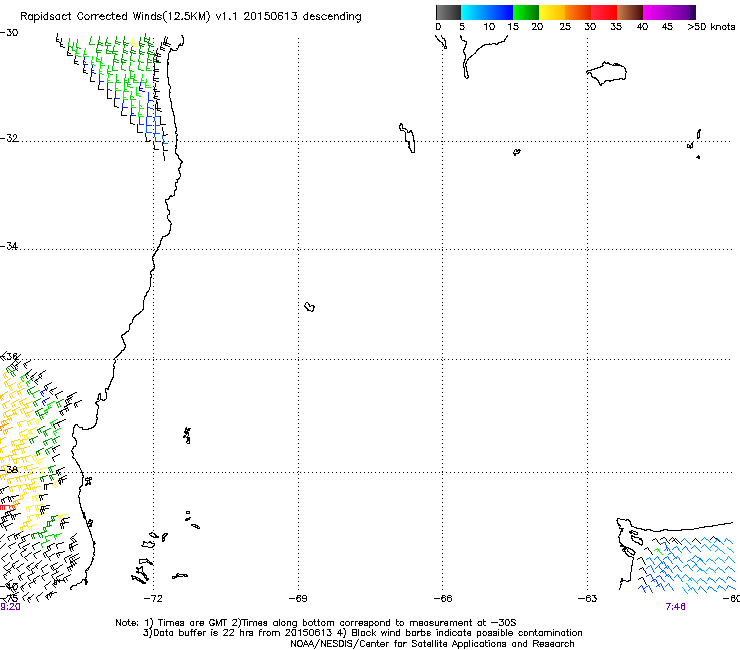Click the map title 'Rapidscat Corrected Winds(12.5KM)'

coord(115,16)
